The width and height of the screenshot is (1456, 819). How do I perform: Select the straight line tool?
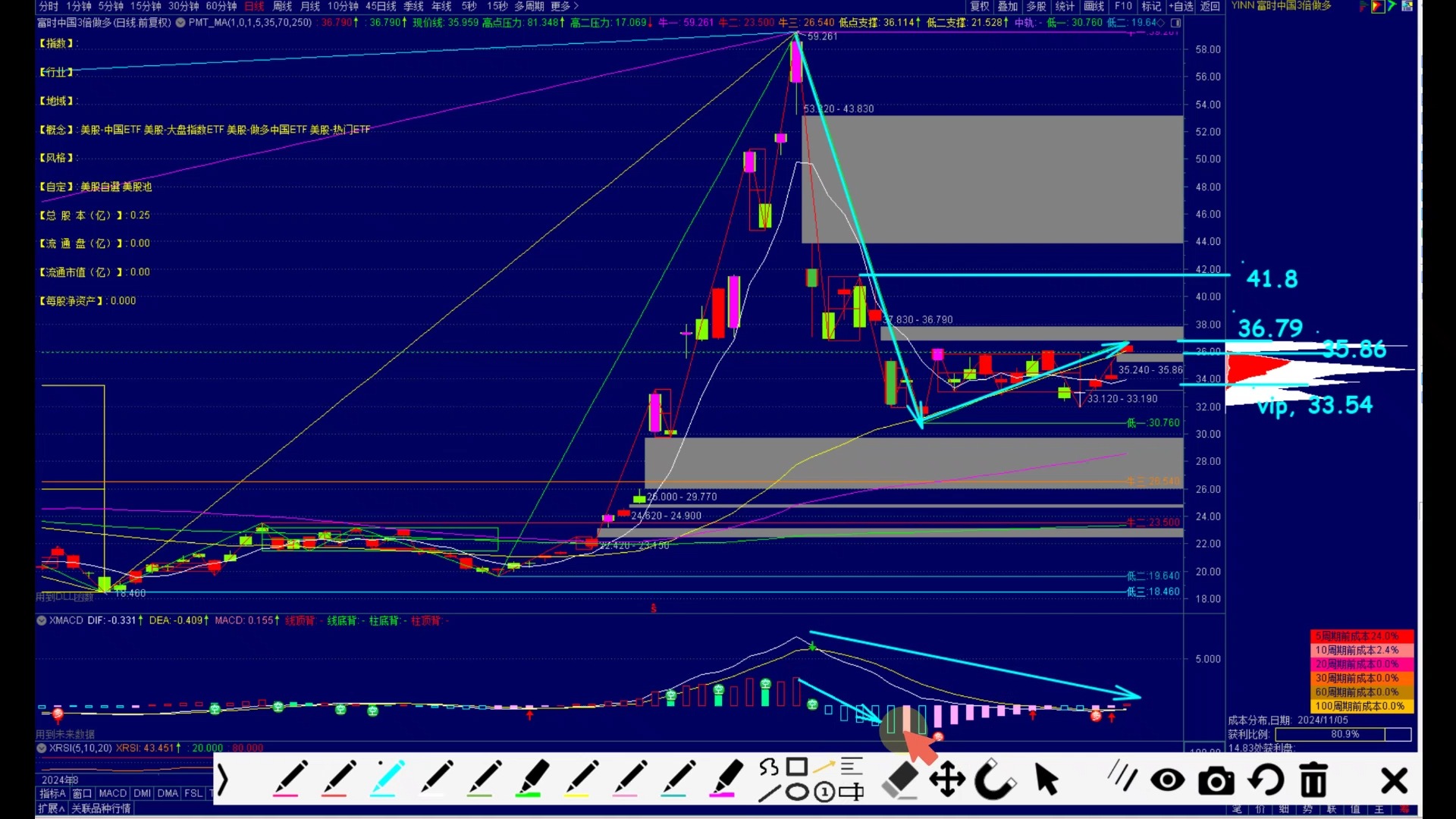click(x=769, y=793)
